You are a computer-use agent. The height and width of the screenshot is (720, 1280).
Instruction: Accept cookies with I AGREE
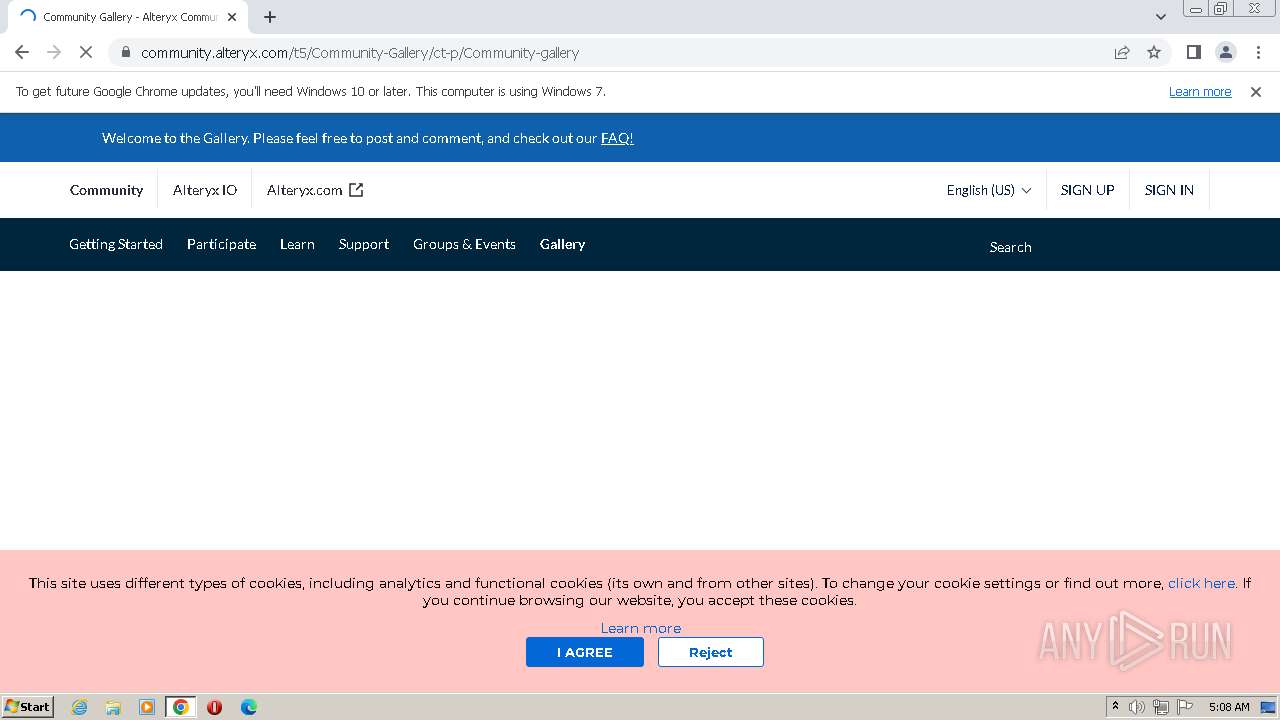(x=585, y=652)
